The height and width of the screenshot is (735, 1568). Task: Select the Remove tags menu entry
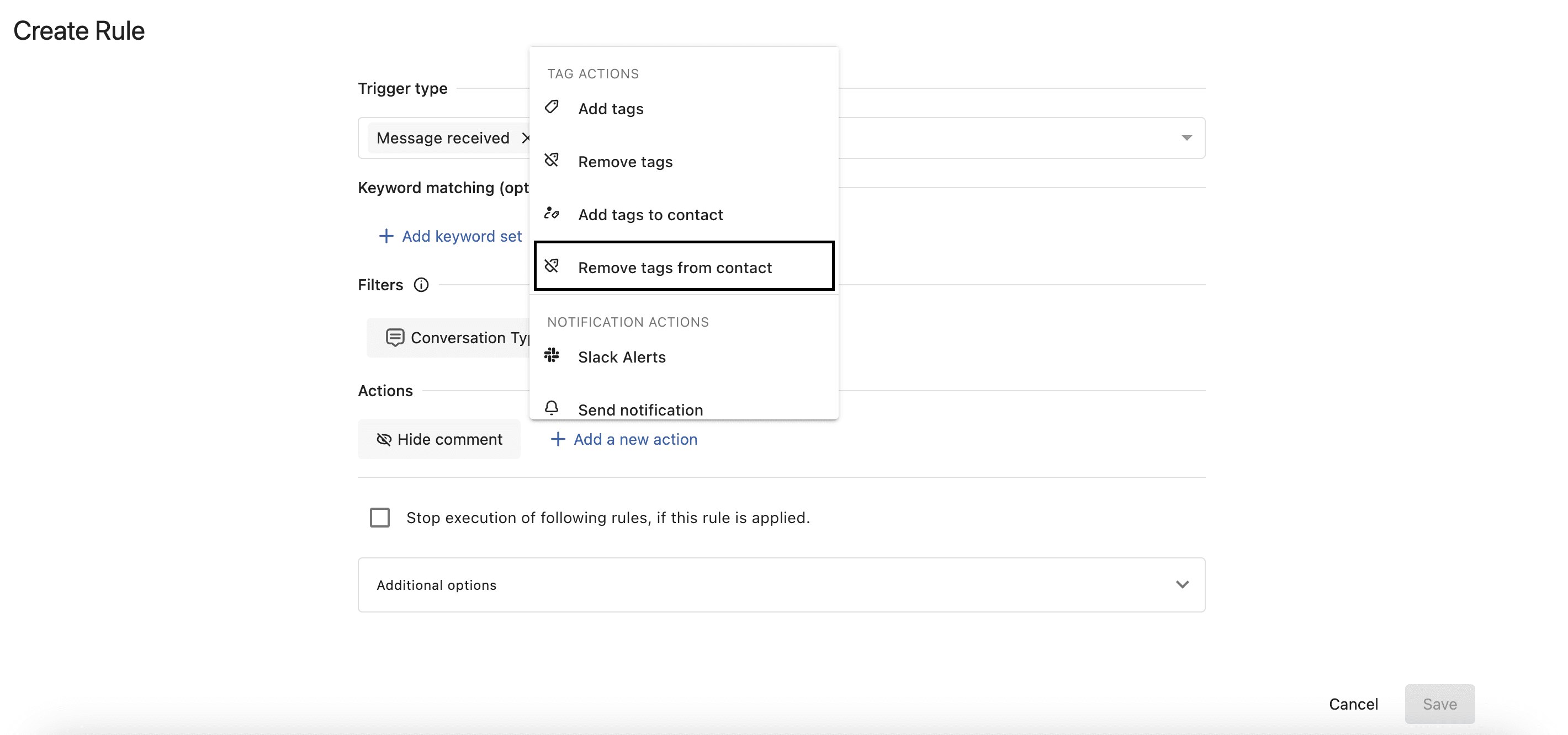click(x=624, y=162)
